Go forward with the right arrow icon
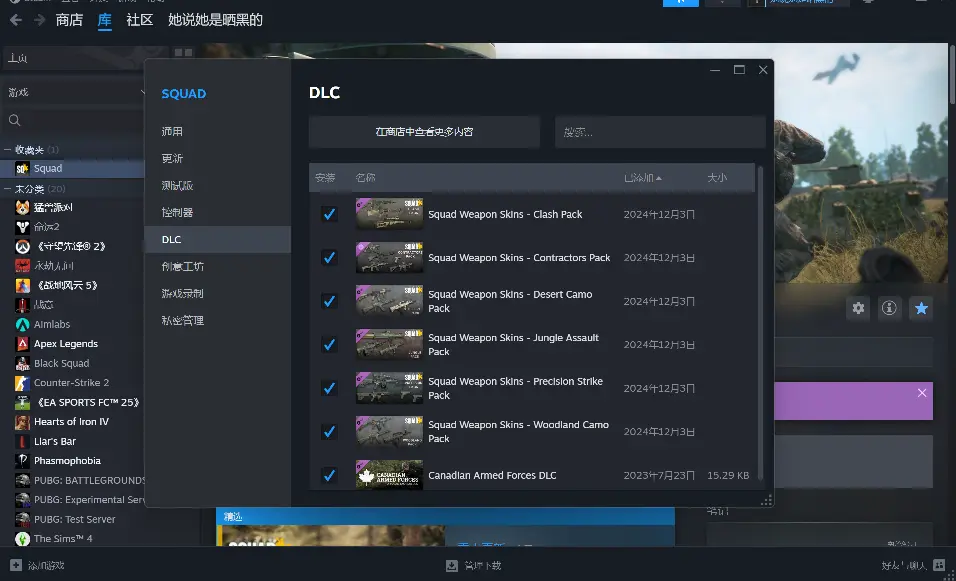The width and height of the screenshot is (956, 581). [40, 20]
